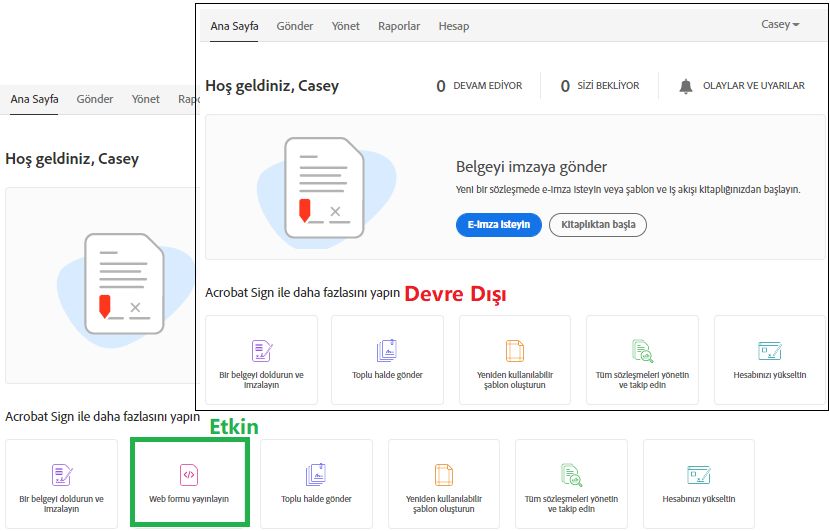View the SİZİ BEKLİYOR agreements counter
This screenshot has height=531, width=830.
(600, 86)
